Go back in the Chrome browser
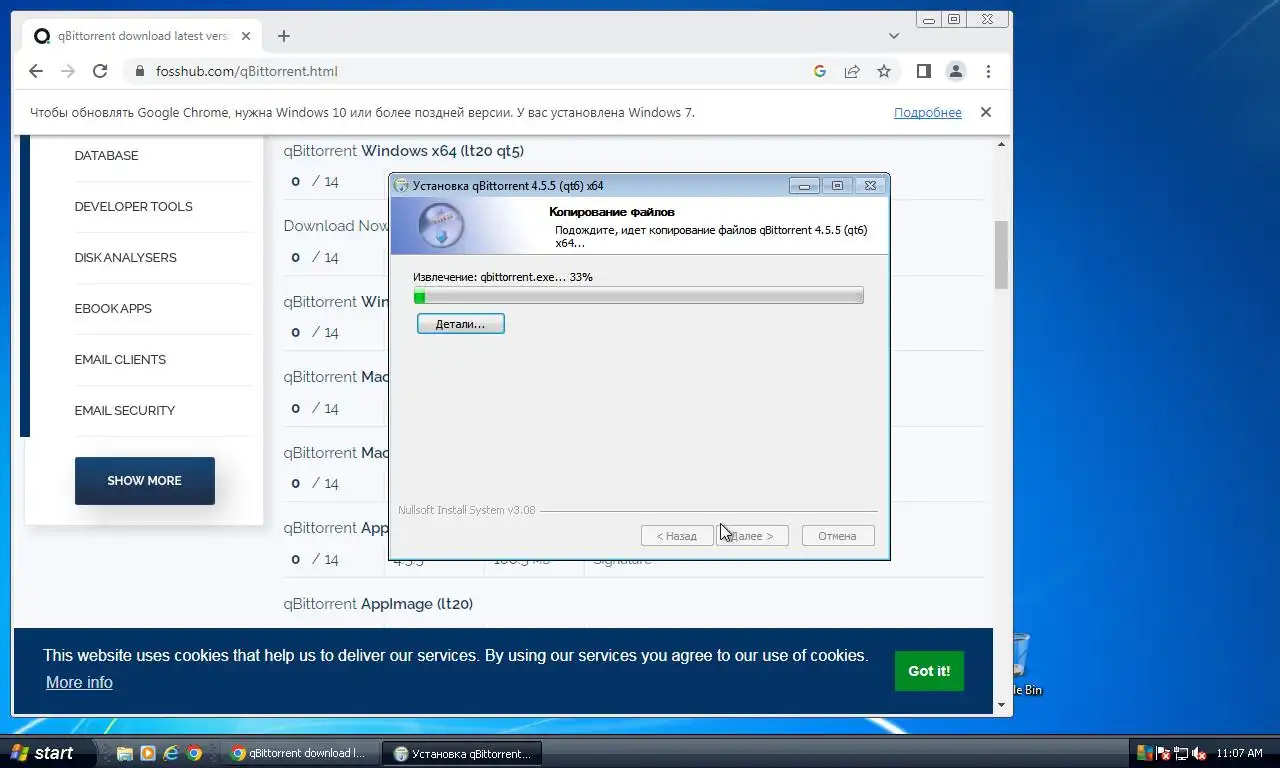The image size is (1280, 768). pyautogui.click(x=36, y=71)
